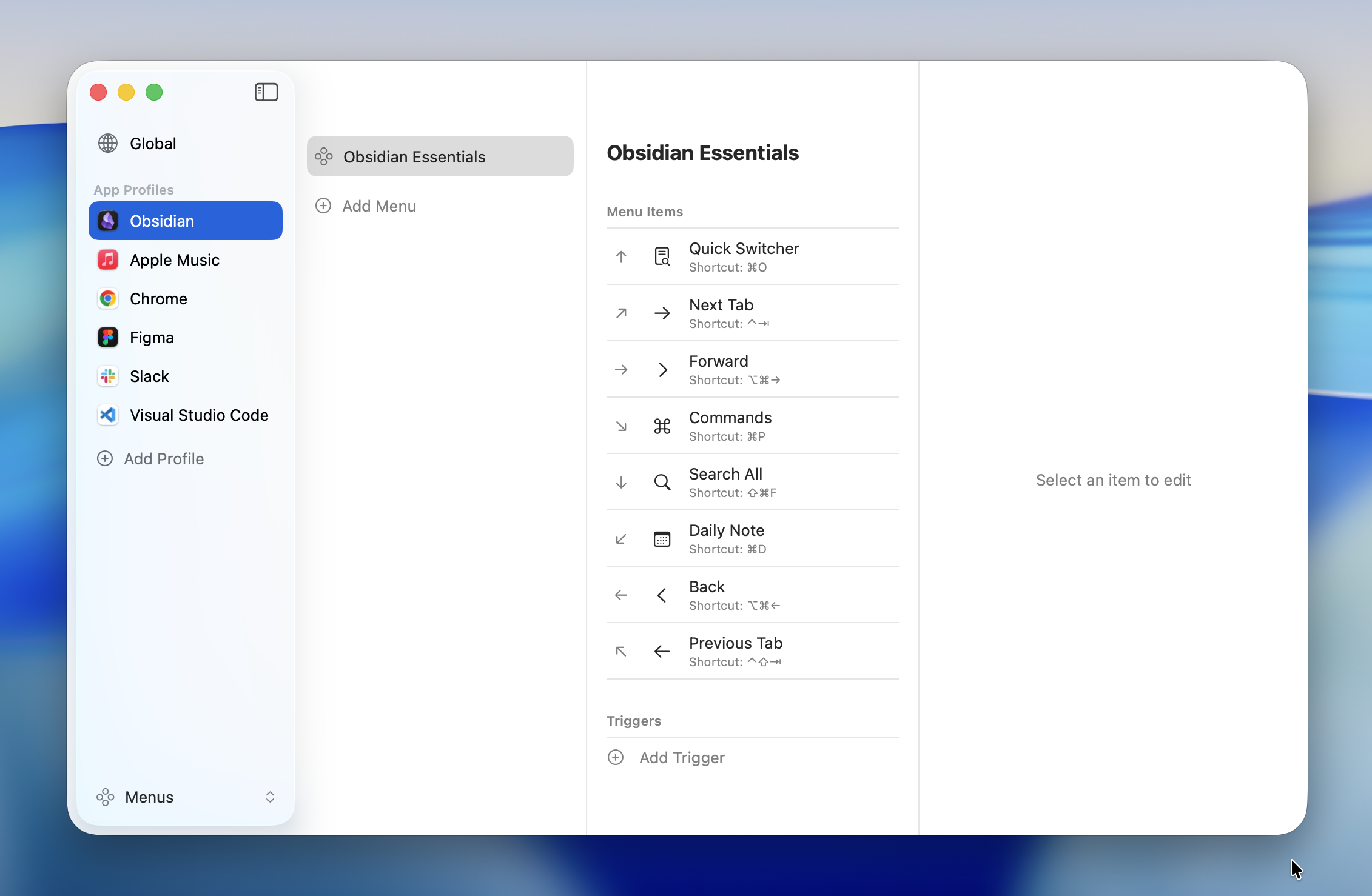Open the Menus selector chevrons
This screenshot has width=1372, height=896.
click(271, 797)
